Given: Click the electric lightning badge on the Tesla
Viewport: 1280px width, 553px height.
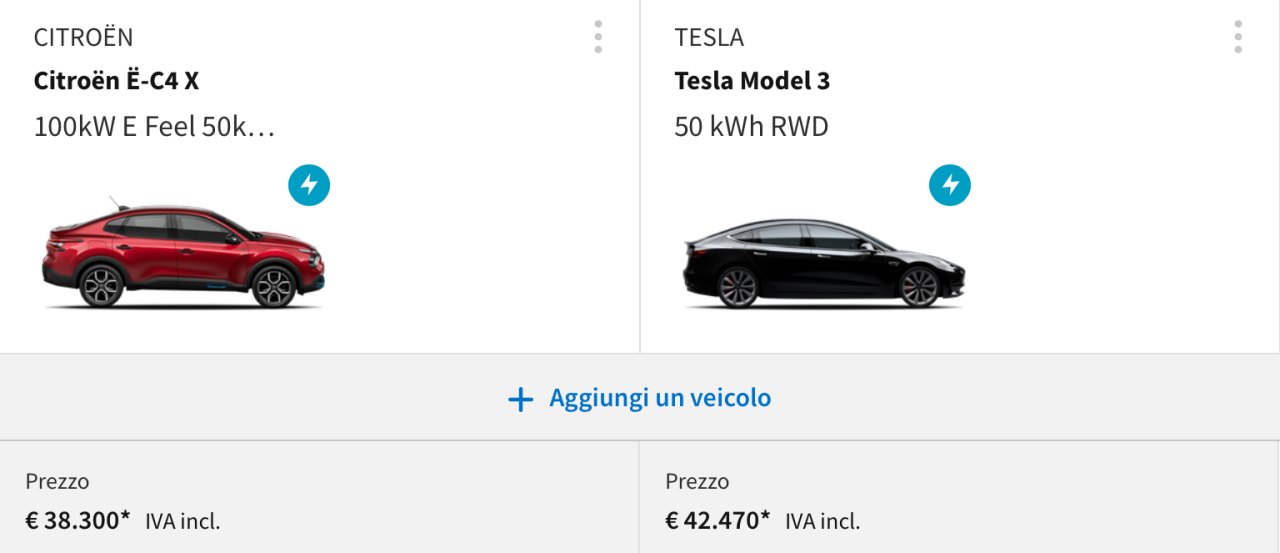Looking at the screenshot, I should [950, 185].
